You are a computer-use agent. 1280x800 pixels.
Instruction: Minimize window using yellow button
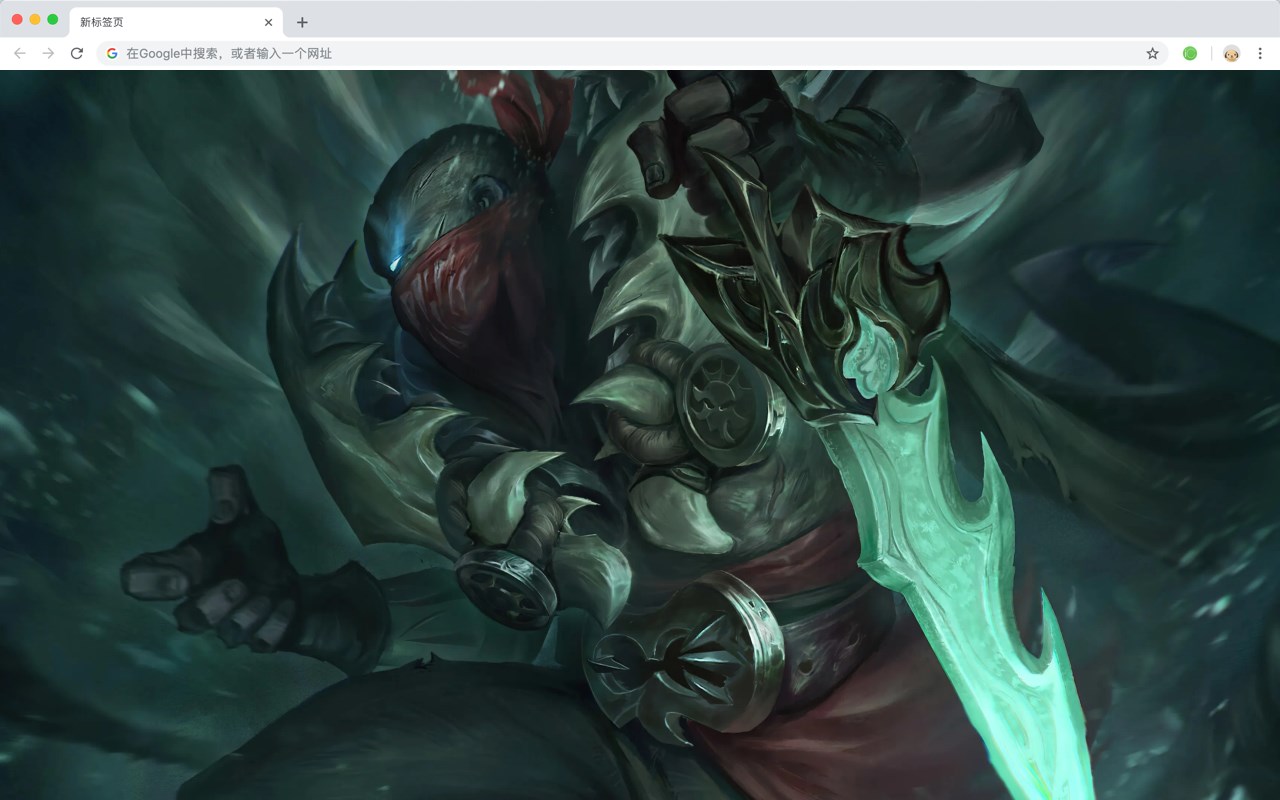pyautogui.click(x=35, y=19)
